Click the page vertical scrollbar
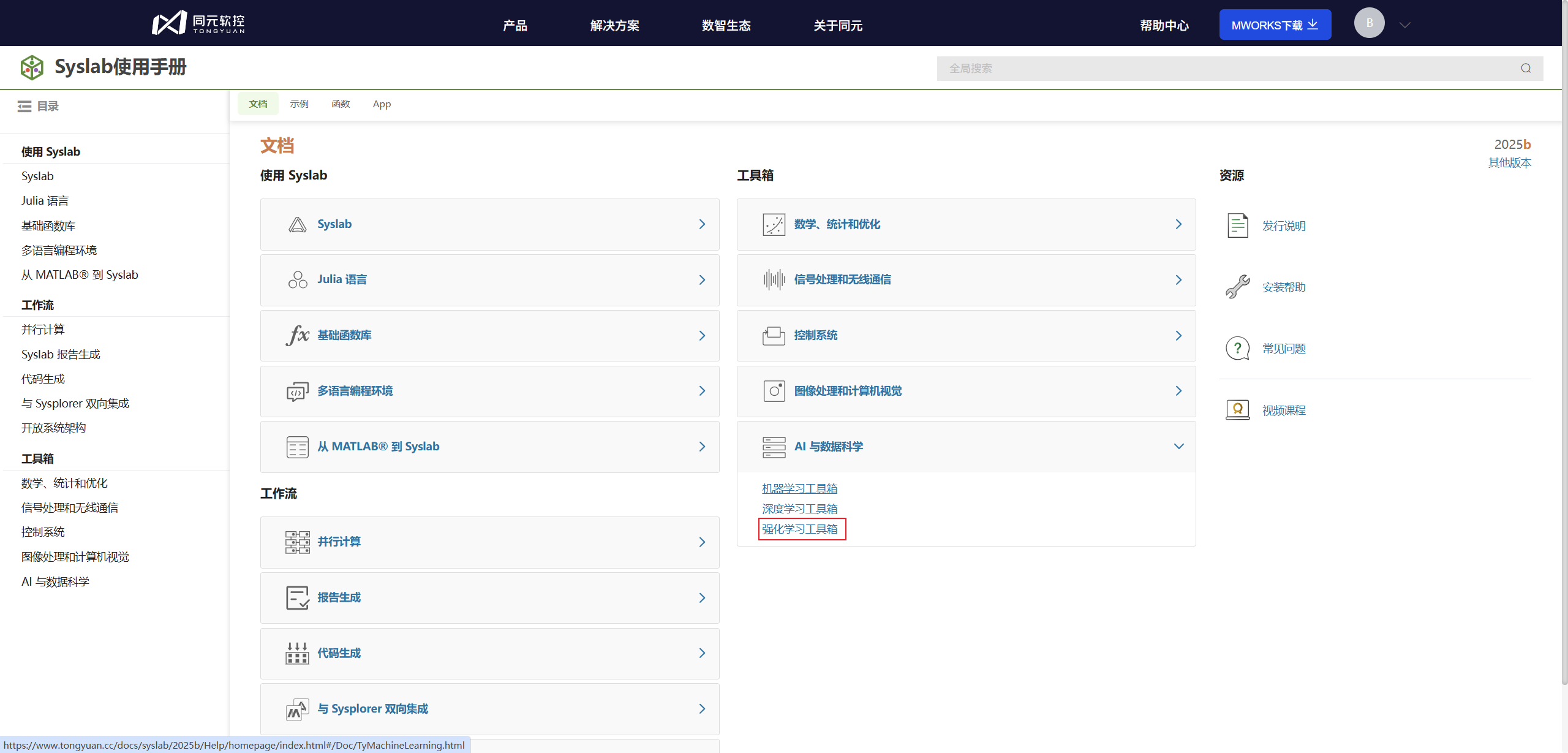This screenshot has width=1568, height=753. tap(1564, 343)
